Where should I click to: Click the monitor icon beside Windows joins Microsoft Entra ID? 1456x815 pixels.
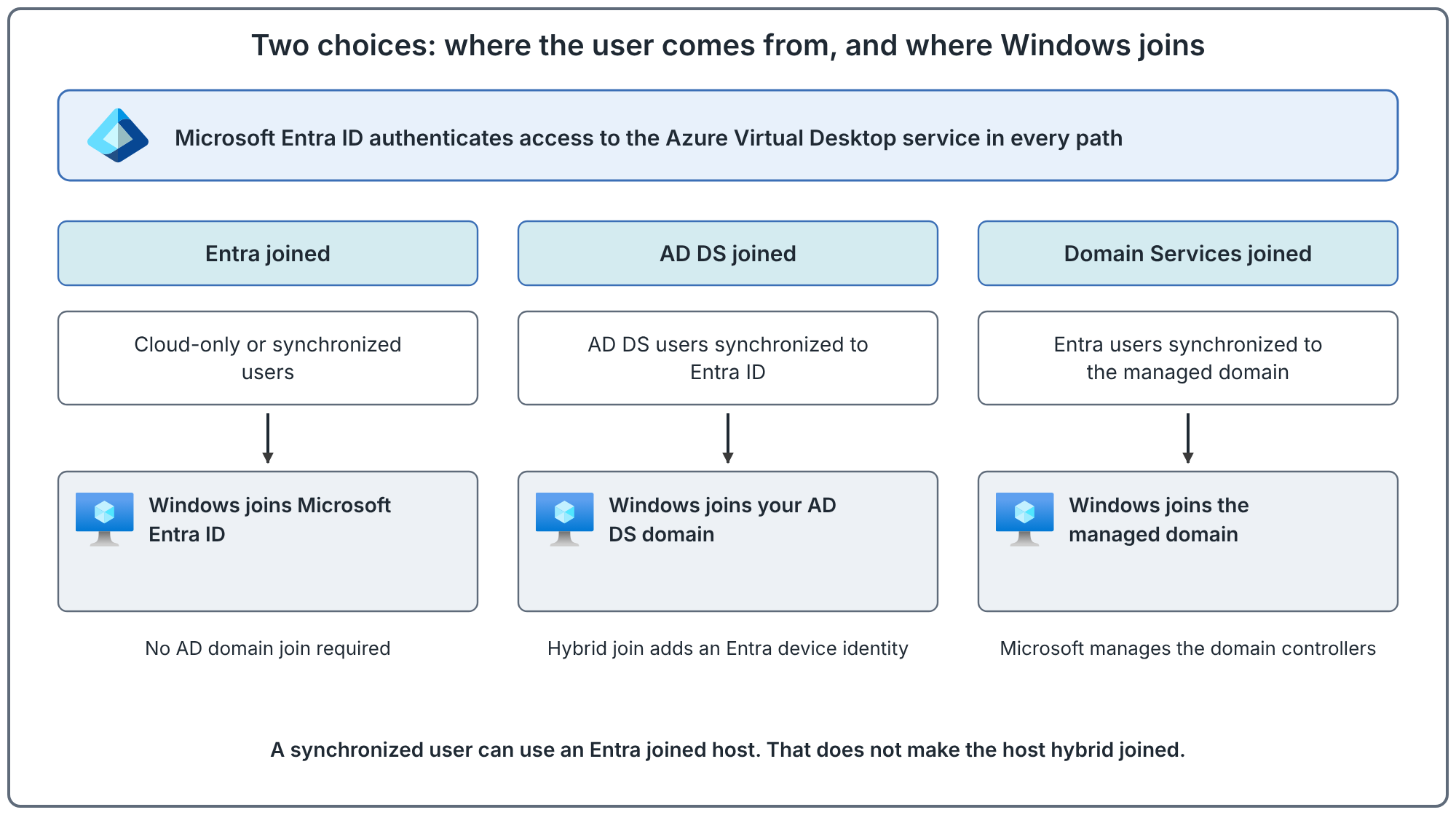(x=104, y=519)
